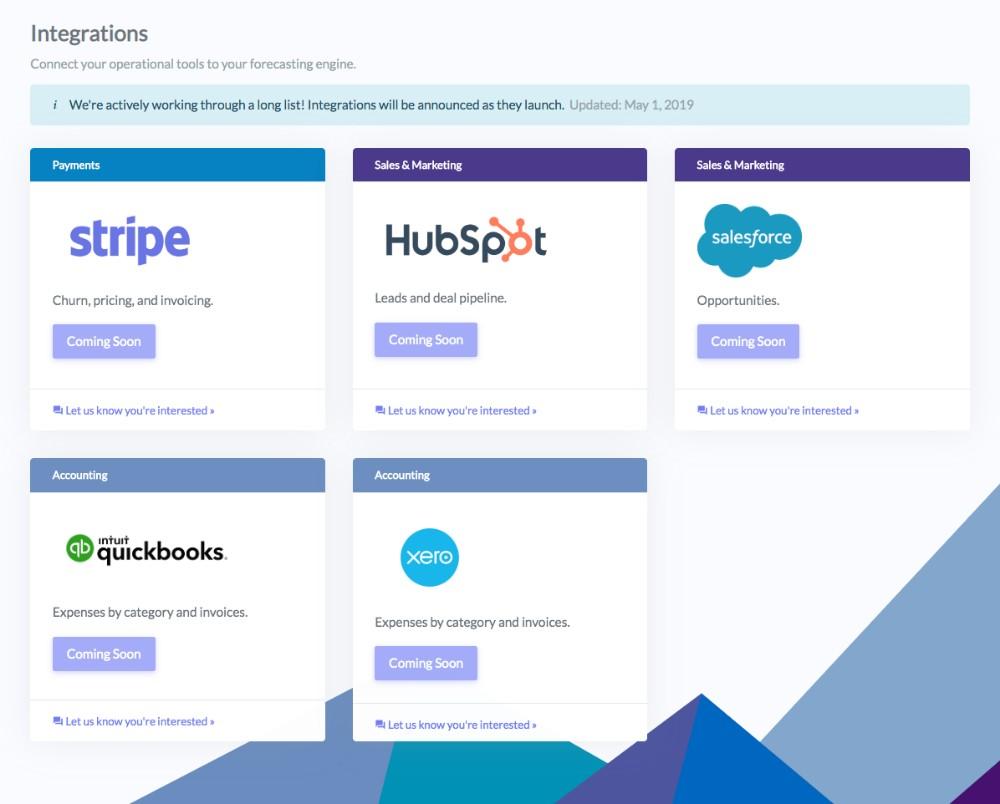
Task: Click the Payments header on Stripe card
Action: (177, 165)
